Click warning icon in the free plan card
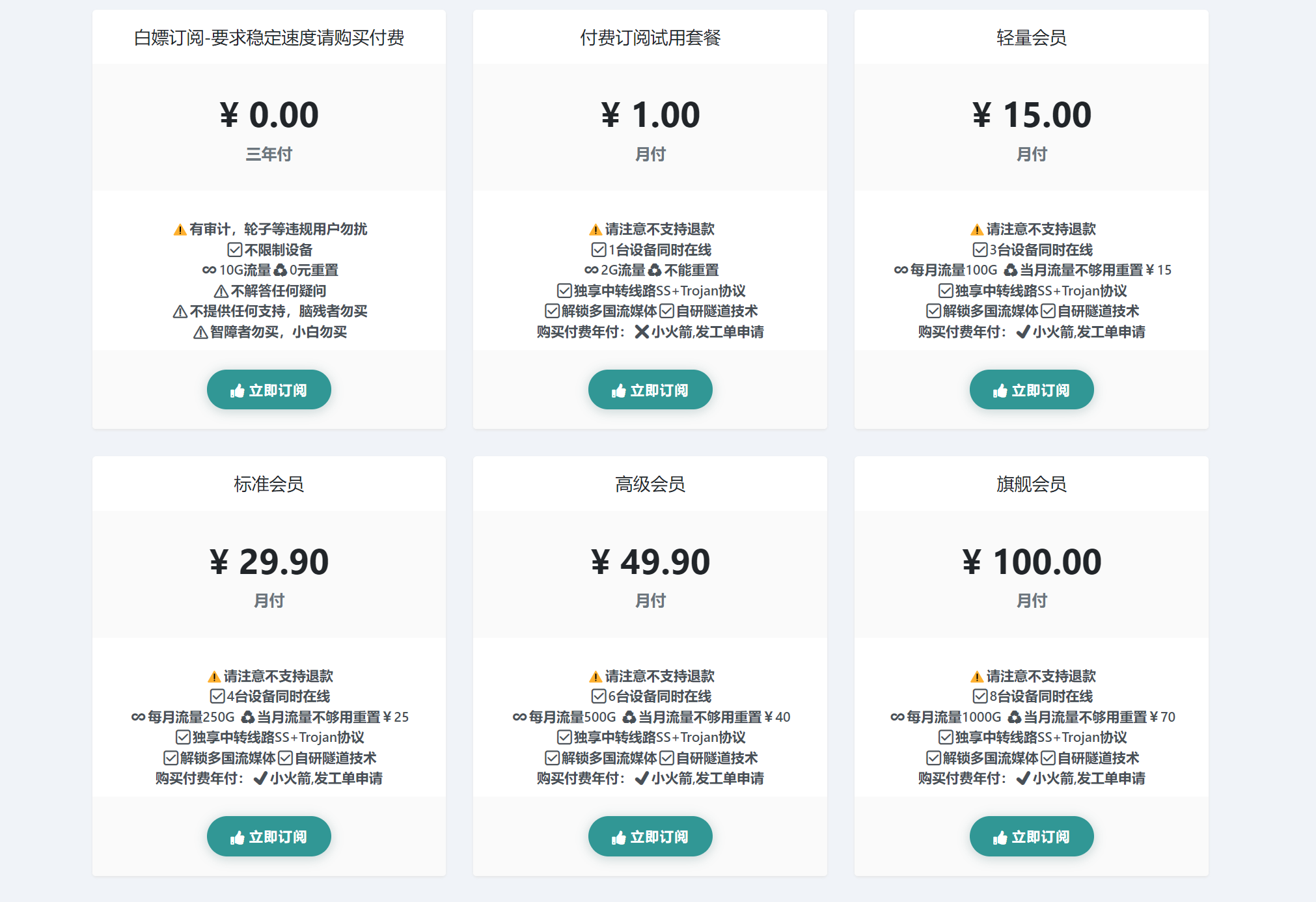Screen dimensions: 1316x902 click(x=180, y=230)
